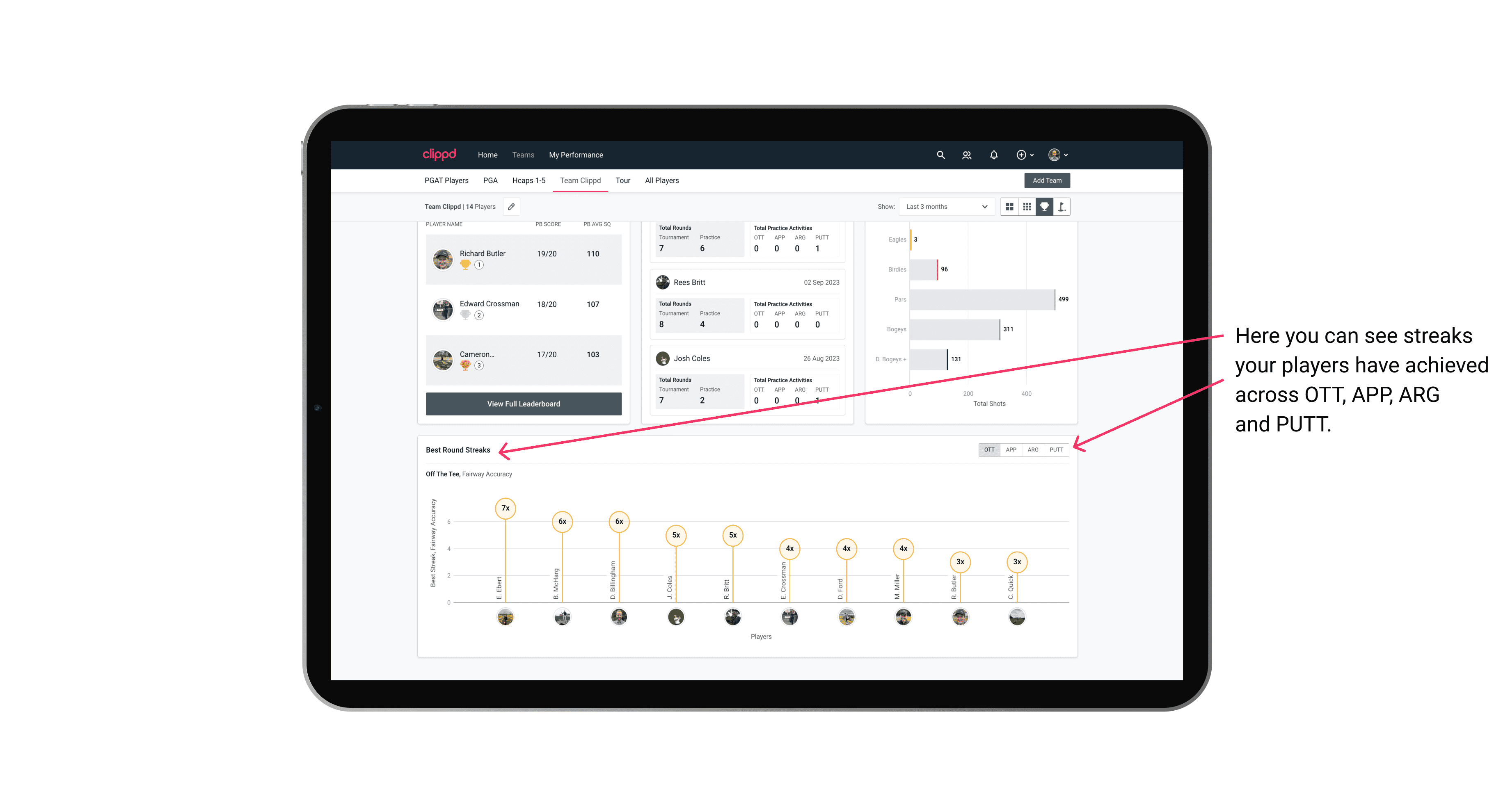Select the 'Team Clippd' tab
Viewport: 1510px width, 812px height.
coord(581,181)
